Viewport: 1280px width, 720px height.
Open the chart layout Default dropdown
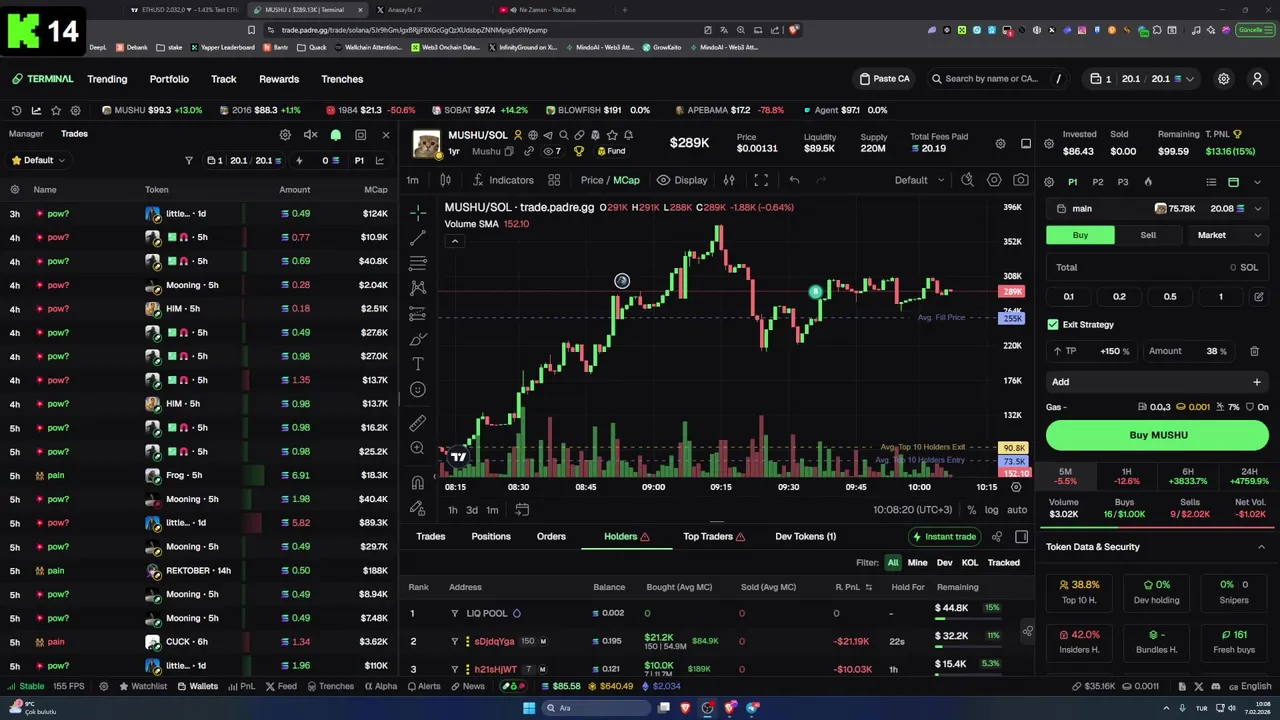(x=919, y=180)
